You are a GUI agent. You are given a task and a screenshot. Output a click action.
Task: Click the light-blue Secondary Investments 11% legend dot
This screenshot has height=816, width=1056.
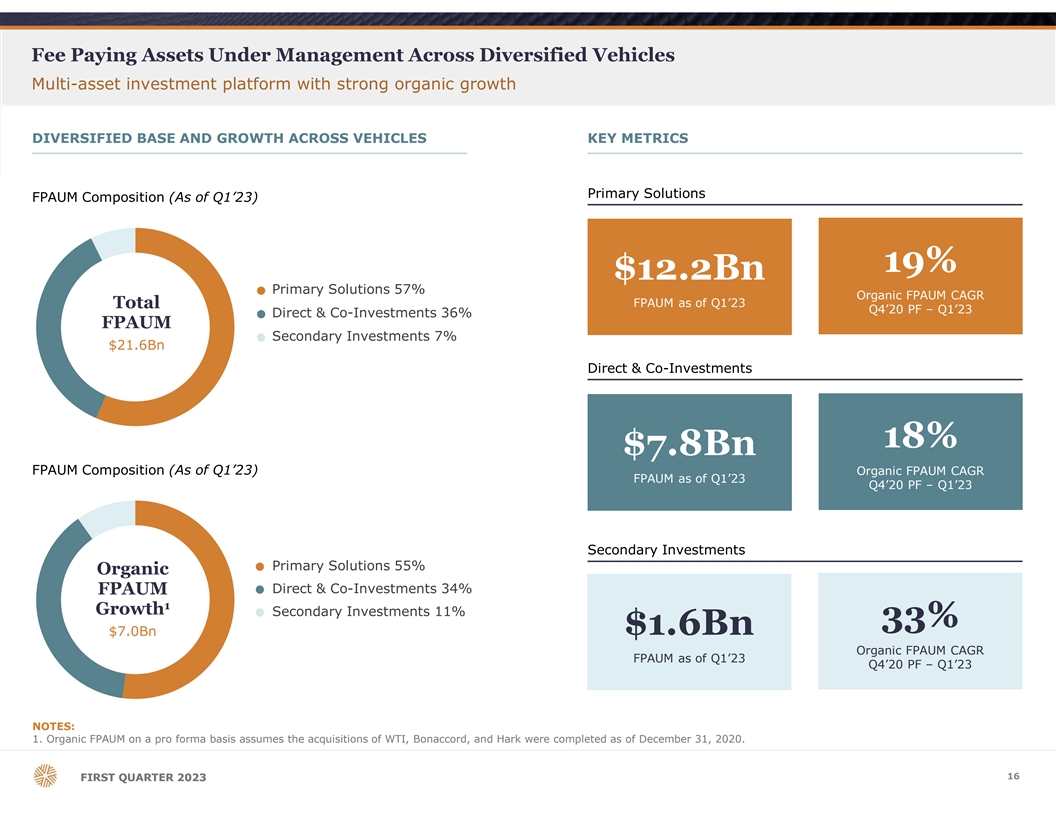coord(261,613)
